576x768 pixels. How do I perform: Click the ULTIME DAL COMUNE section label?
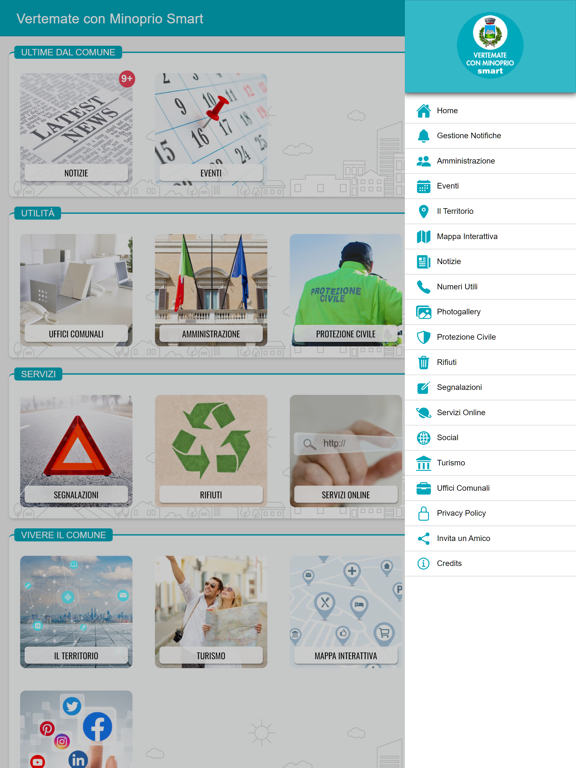coord(68,52)
